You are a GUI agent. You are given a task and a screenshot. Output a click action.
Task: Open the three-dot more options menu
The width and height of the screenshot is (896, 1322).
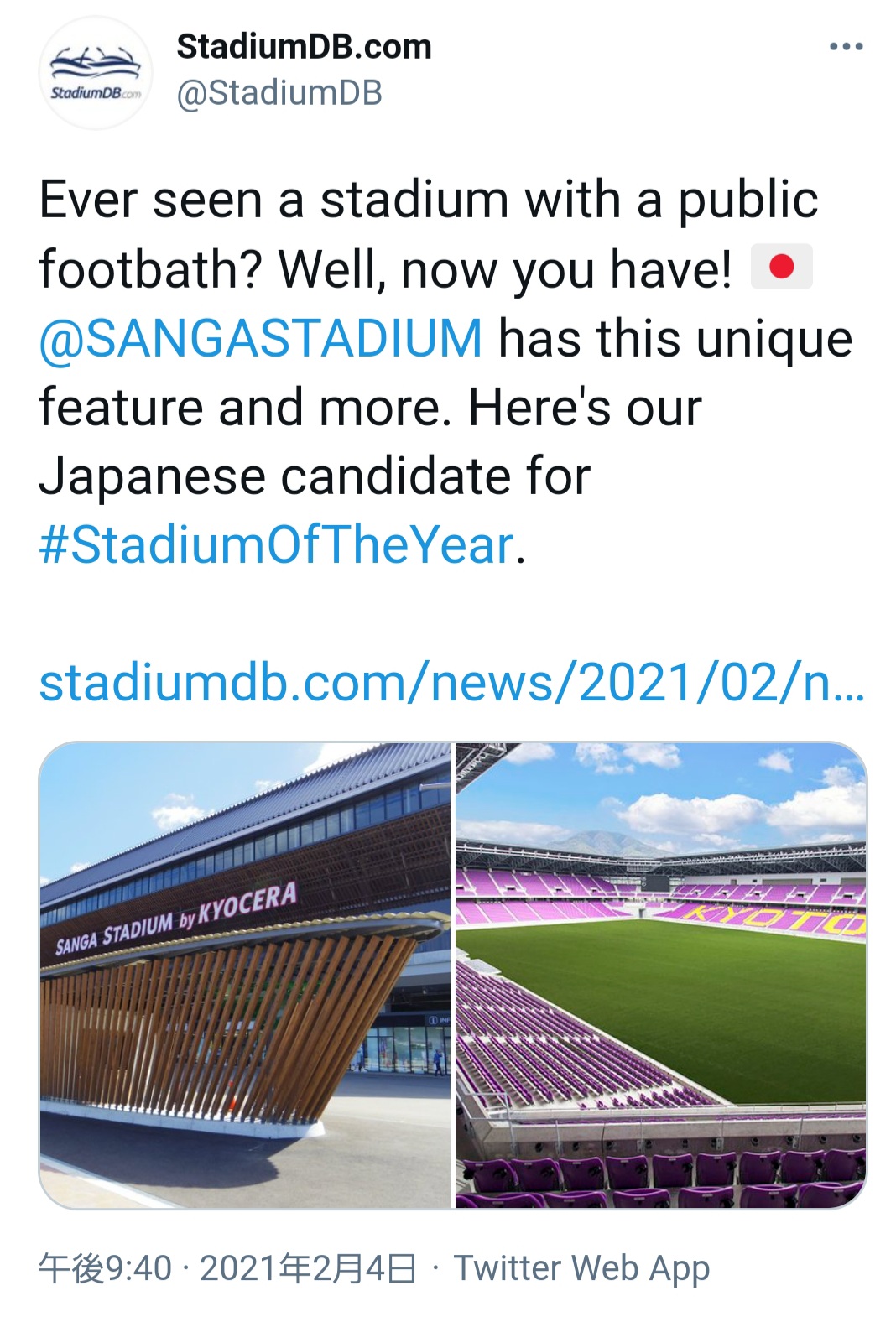[846, 47]
